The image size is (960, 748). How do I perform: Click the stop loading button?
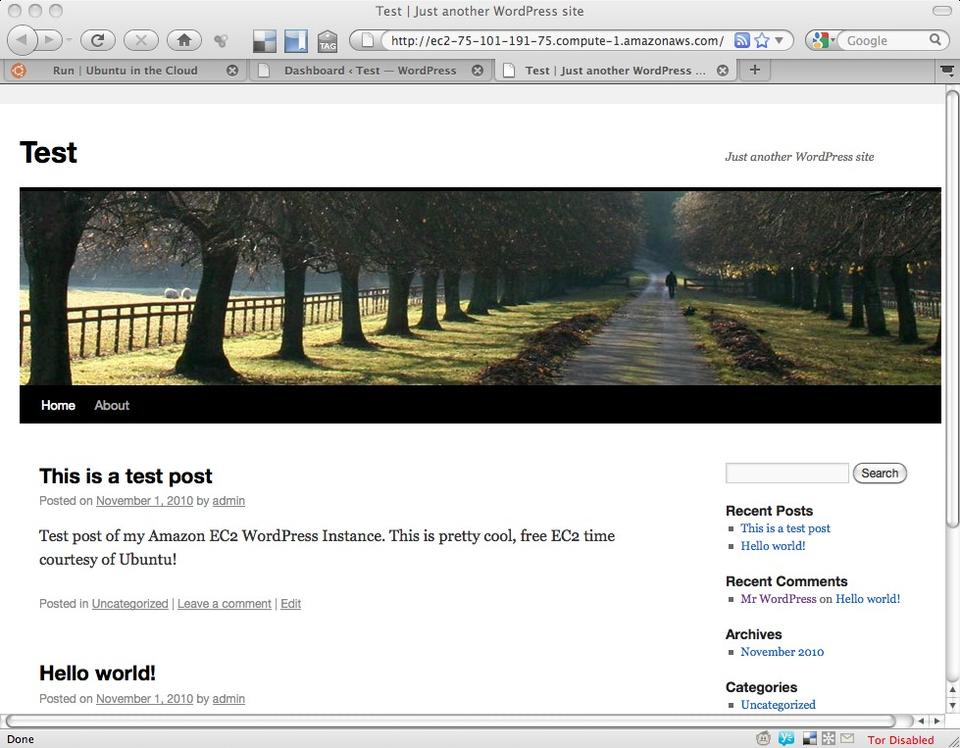click(141, 40)
